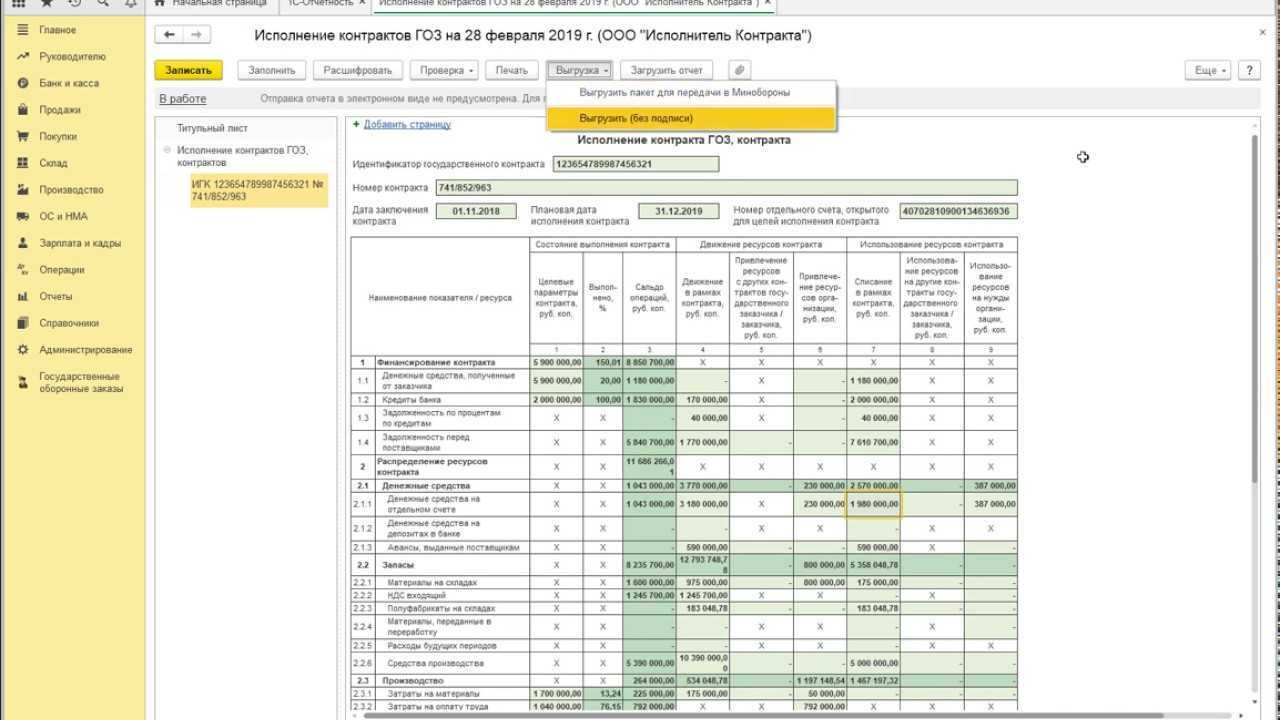This screenshot has height=720, width=1280.
Task: Select ИГК 123654789987456321 page item
Action: 258,190
